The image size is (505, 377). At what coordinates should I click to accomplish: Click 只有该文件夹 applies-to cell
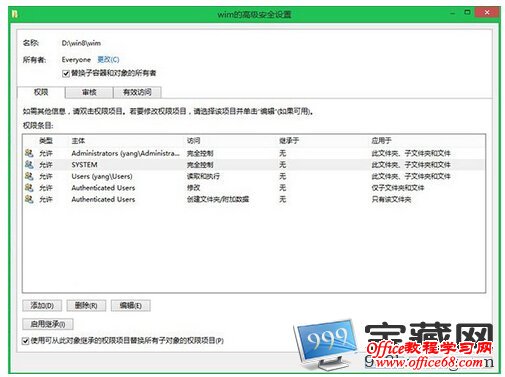[x=391, y=199]
